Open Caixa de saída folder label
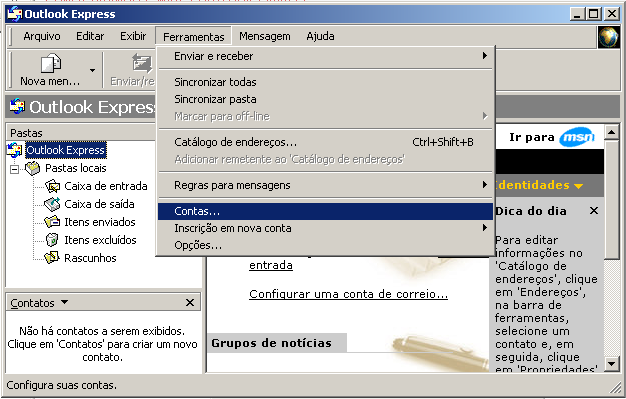Screen dimensions: 626x399 tap(99, 204)
